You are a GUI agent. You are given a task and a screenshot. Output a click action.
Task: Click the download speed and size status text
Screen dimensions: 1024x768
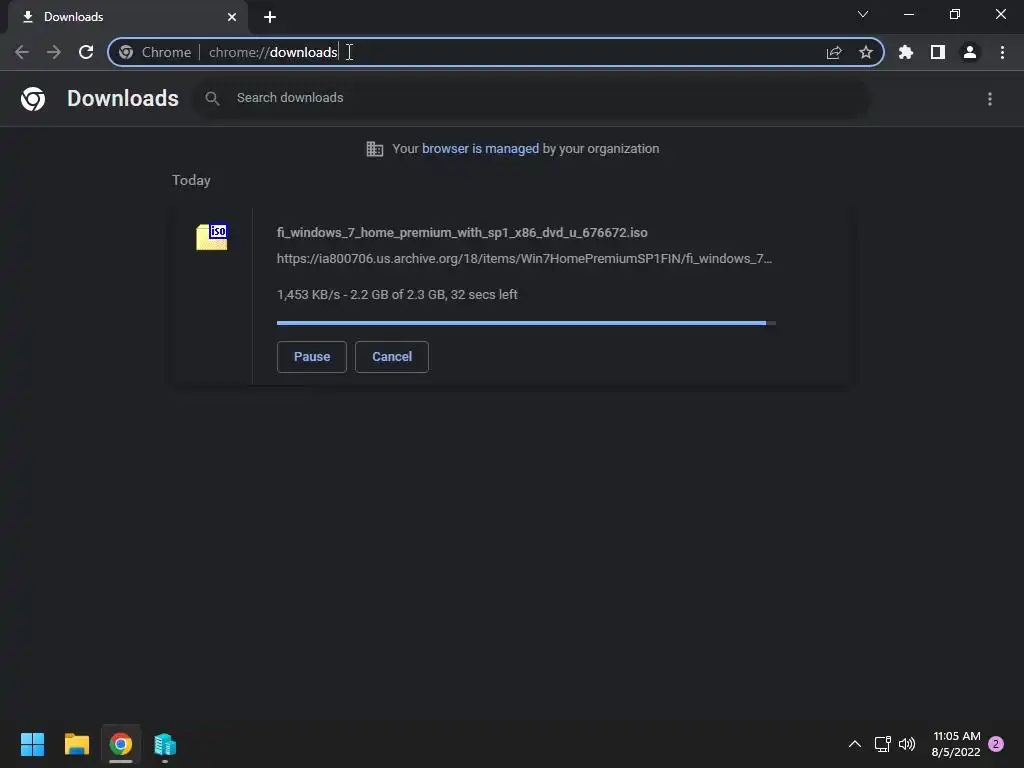click(397, 295)
